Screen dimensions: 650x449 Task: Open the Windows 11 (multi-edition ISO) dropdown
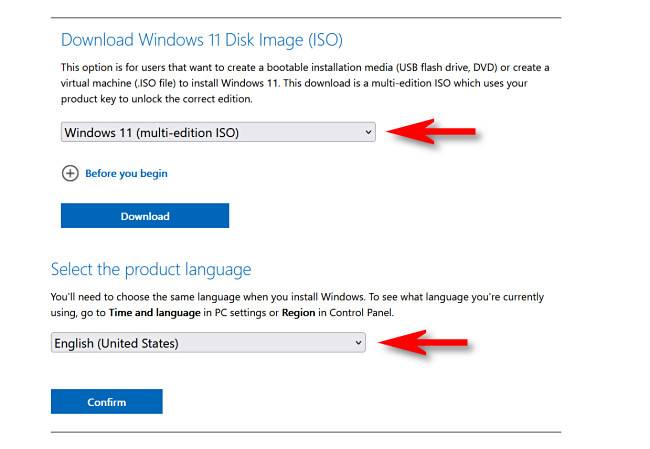218,132
